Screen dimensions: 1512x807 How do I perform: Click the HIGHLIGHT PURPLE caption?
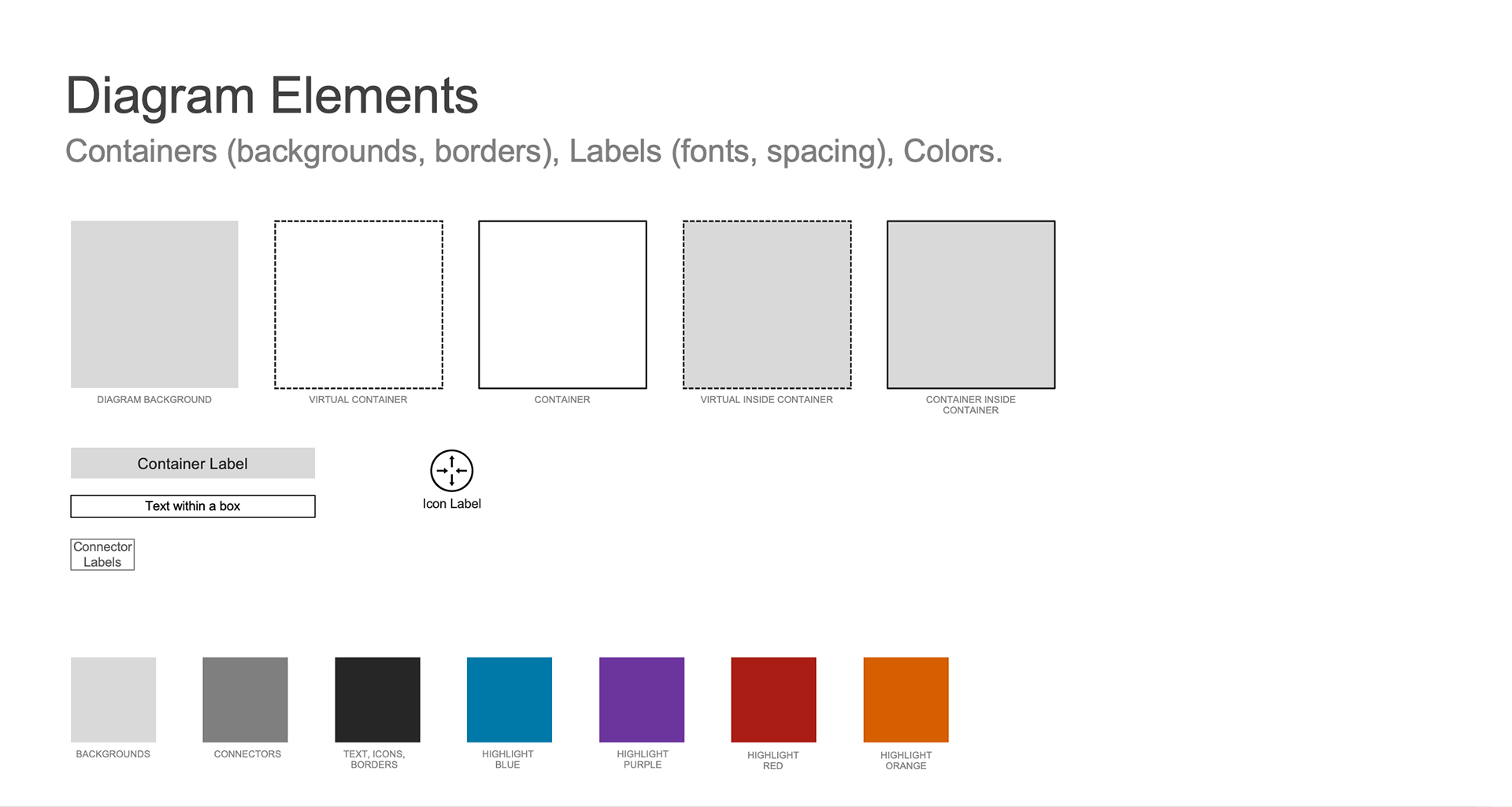(643, 759)
